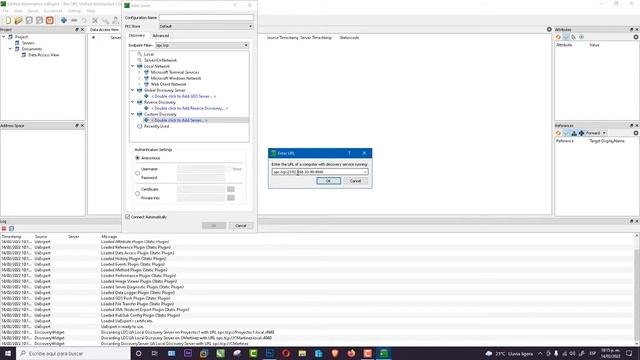Open the File menu
The image size is (640, 360).
(x=5, y=11)
